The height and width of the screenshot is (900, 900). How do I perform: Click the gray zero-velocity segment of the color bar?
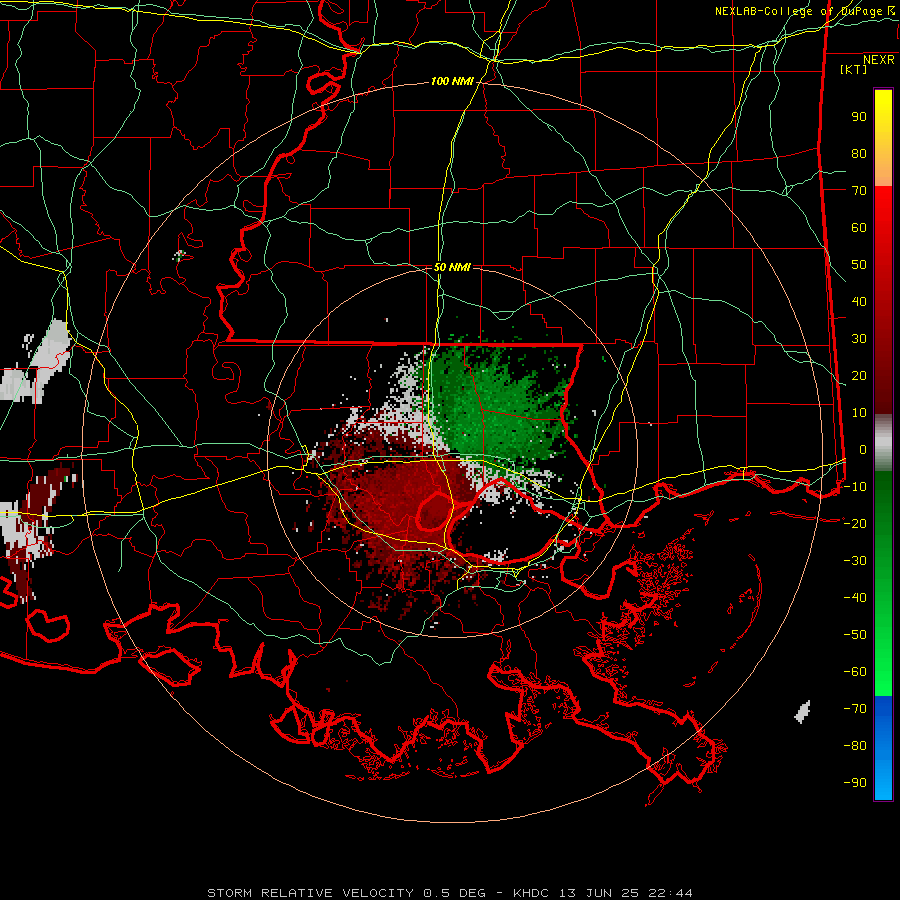click(883, 443)
